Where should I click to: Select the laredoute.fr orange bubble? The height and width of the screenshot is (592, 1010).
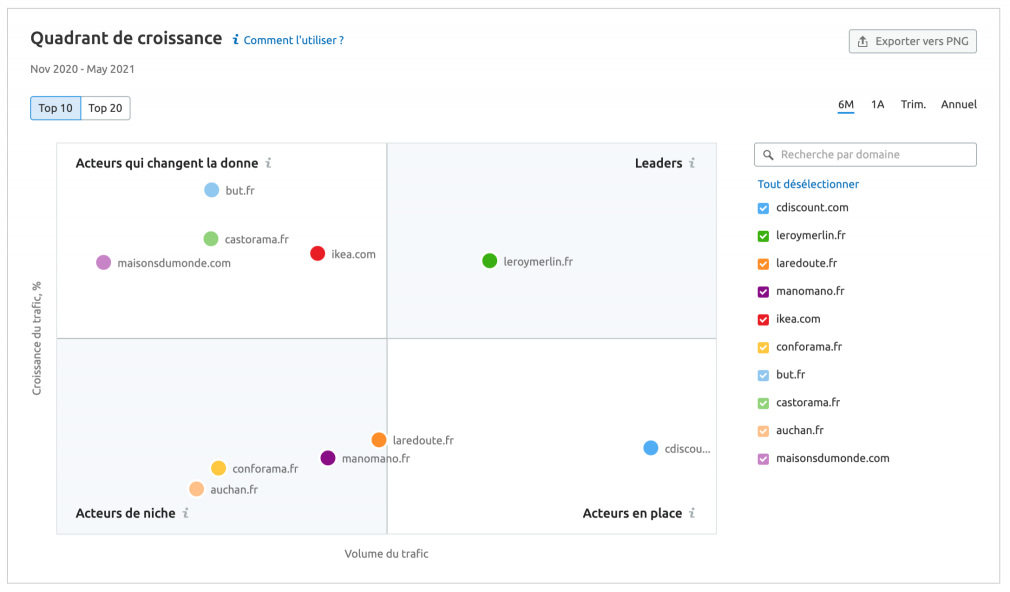point(379,440)
